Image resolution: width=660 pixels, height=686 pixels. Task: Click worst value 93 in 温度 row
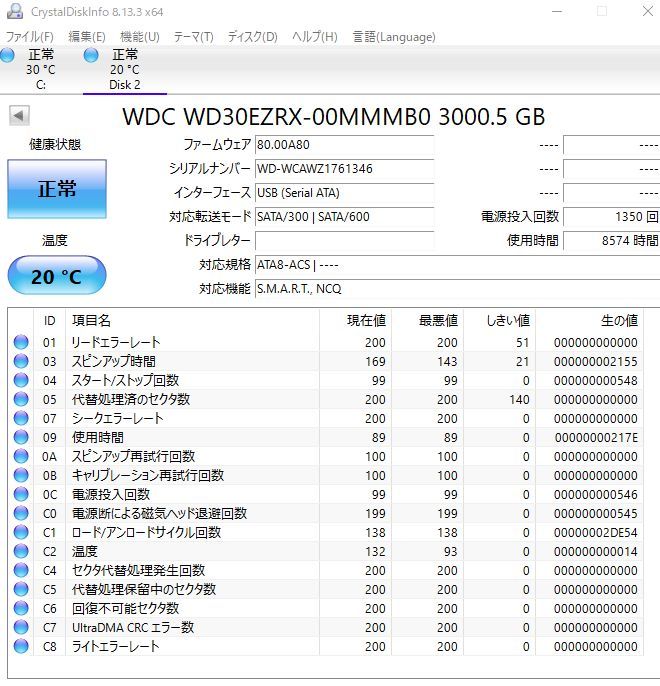click(x=450, y=551)
